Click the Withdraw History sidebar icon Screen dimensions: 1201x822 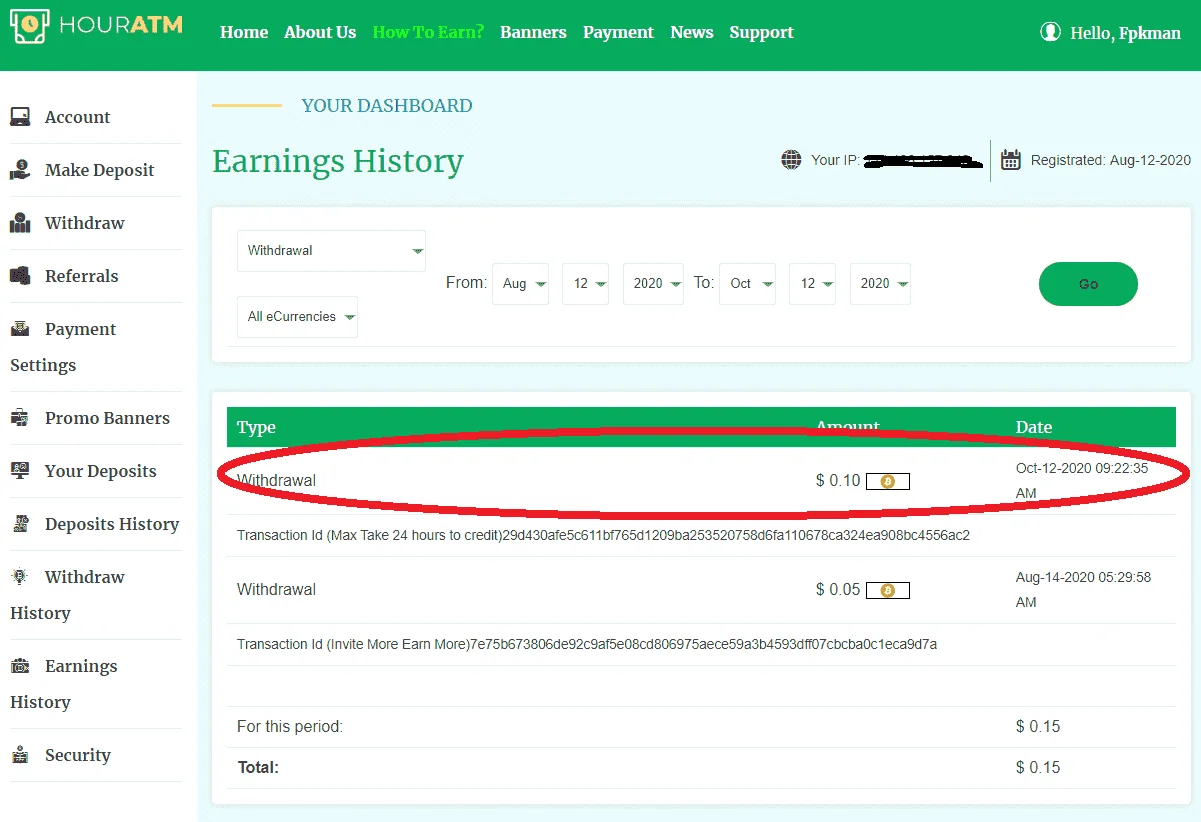[x=20, y=577]
